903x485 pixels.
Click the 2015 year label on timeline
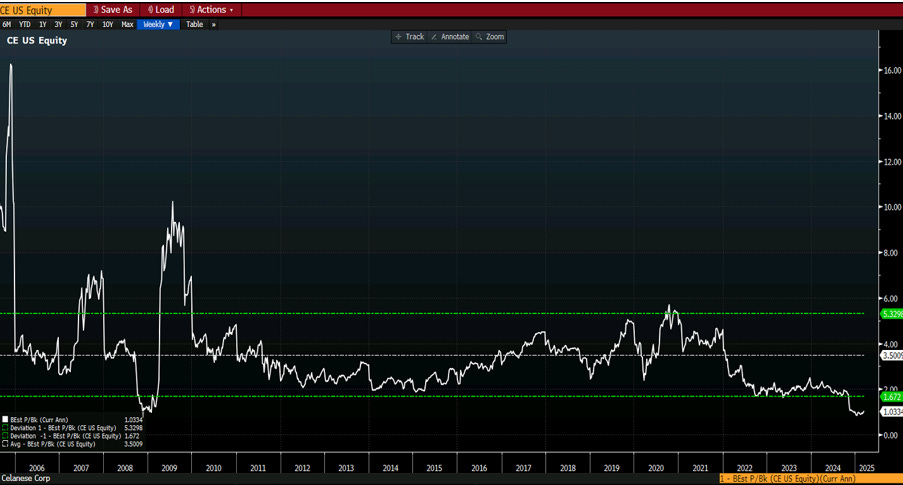434,468
